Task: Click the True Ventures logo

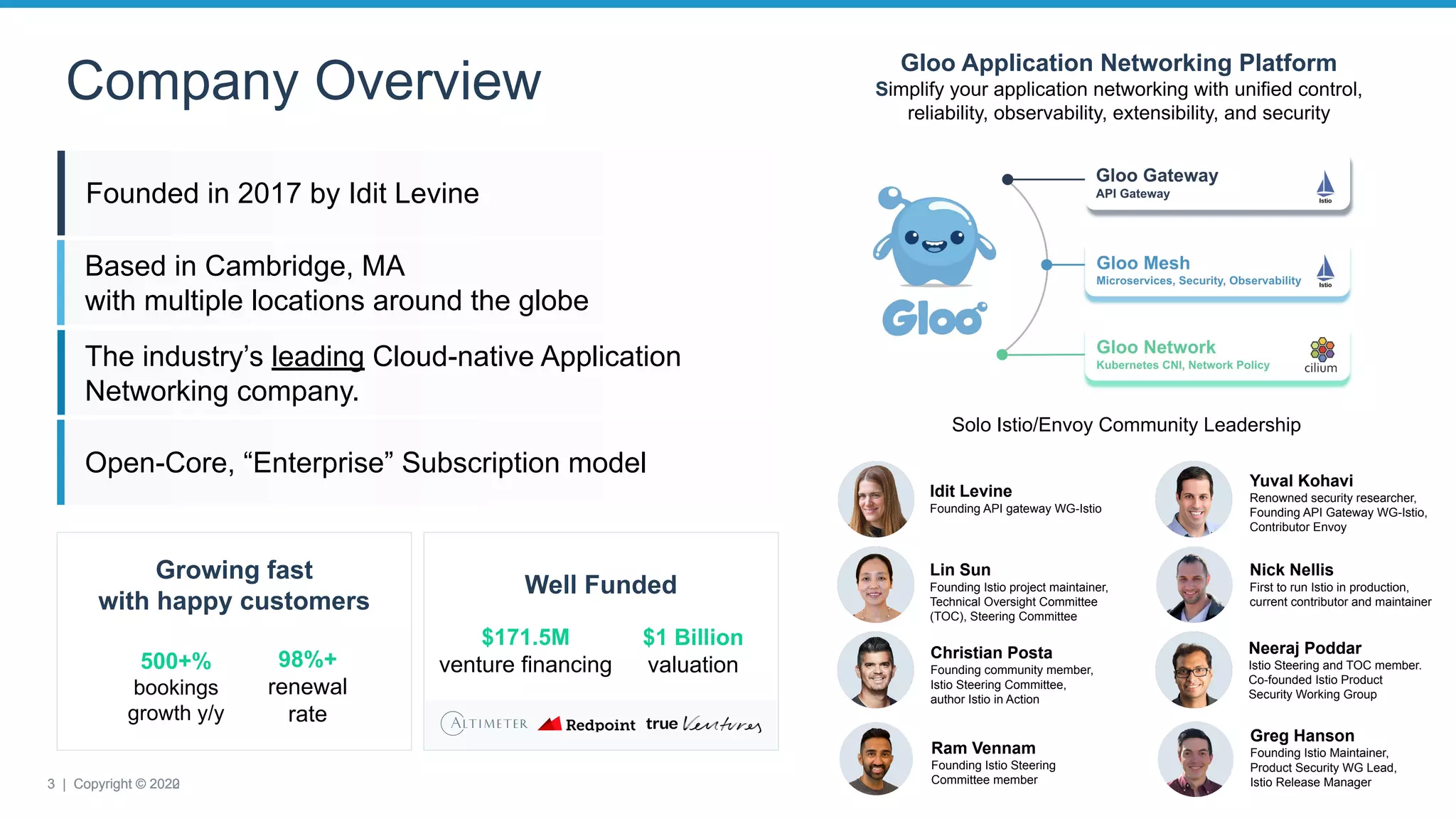Action: pyautogui.click(x=704, y=724)
